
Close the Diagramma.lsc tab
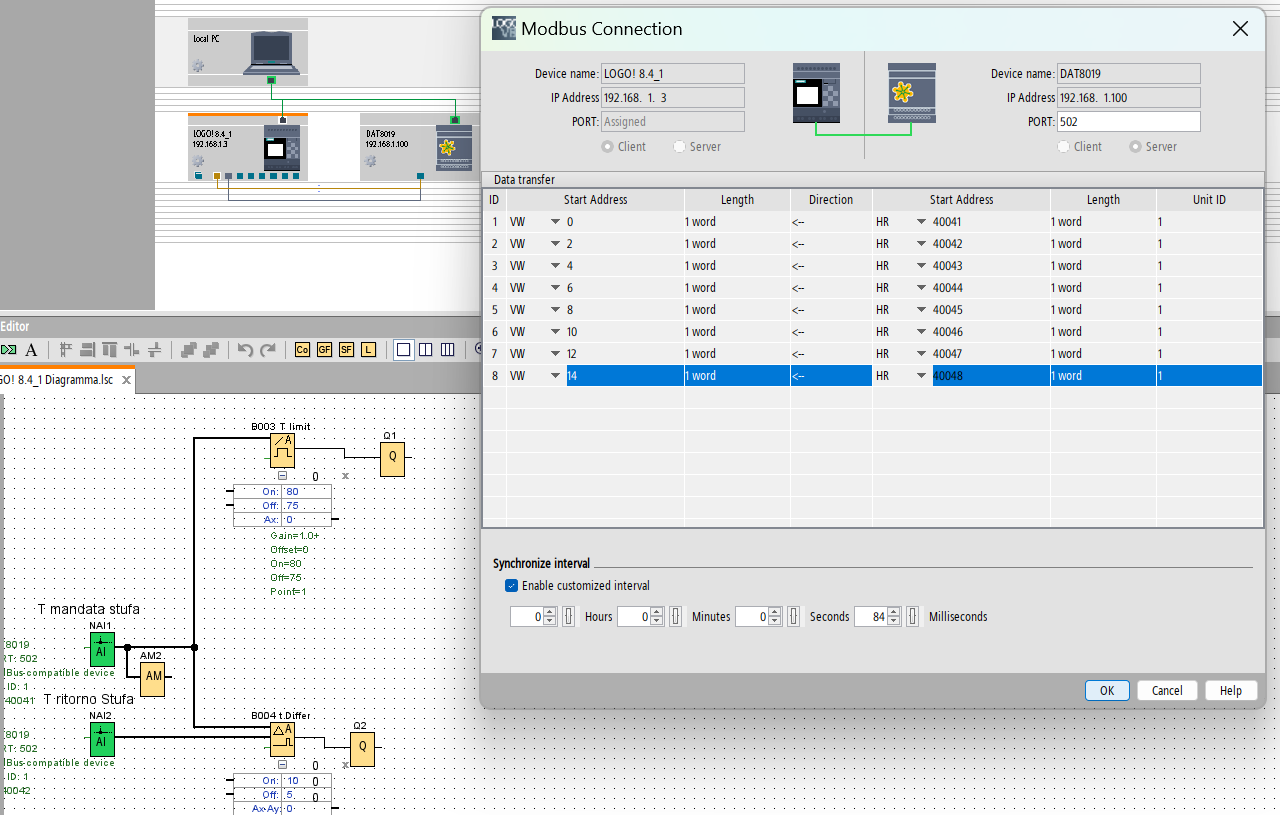[127, 380]
